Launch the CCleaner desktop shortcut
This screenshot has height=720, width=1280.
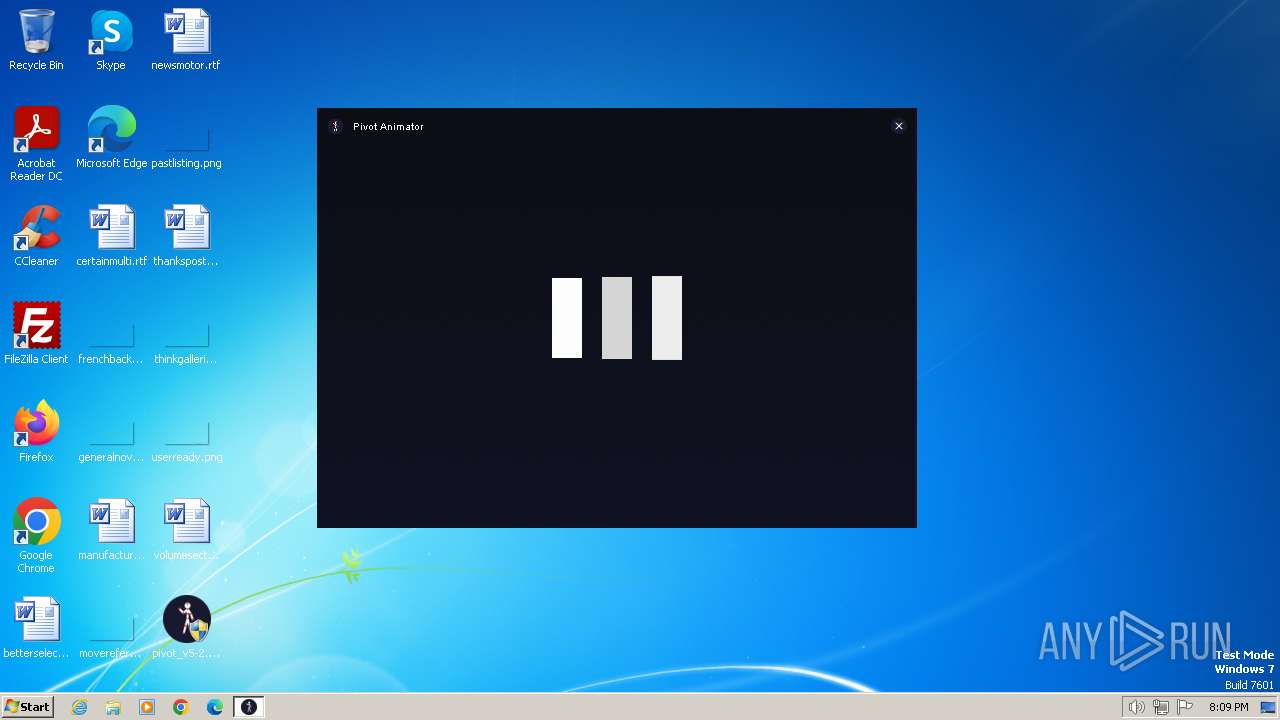pos(36,236)
